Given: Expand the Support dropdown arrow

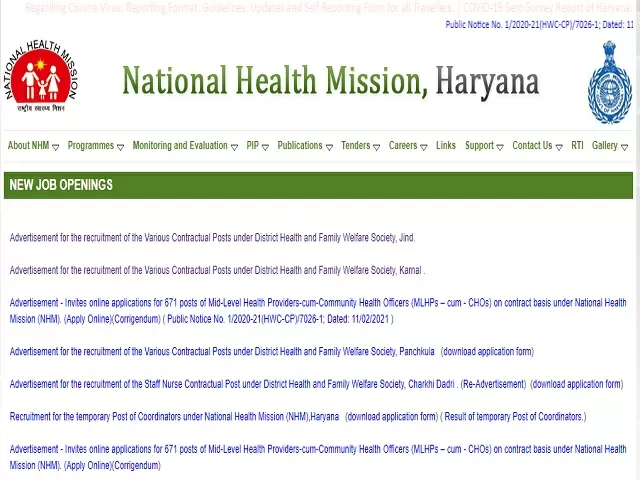Looking at the screenshot, I should 500,147.
